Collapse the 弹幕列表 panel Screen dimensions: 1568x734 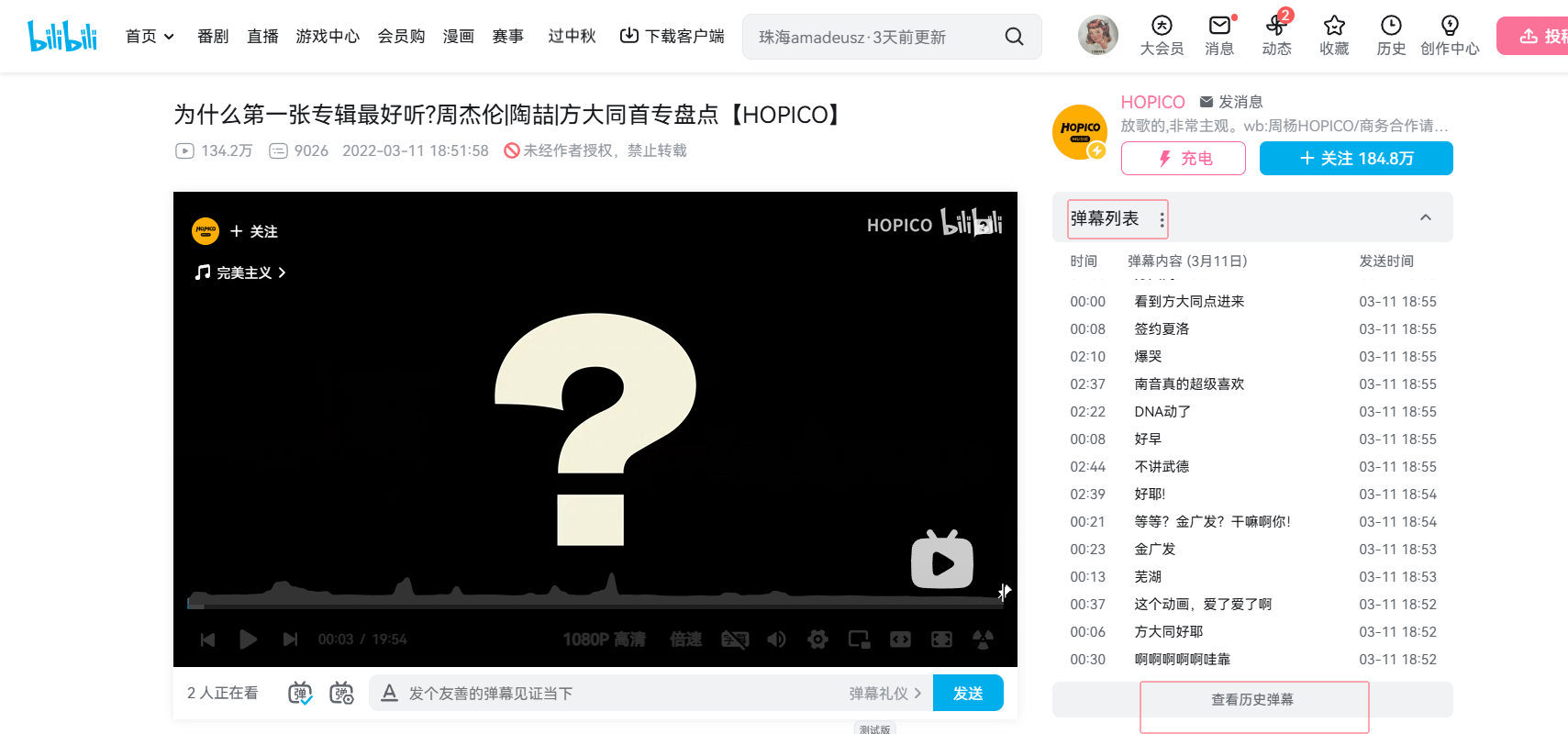(x=1425, y=217)
